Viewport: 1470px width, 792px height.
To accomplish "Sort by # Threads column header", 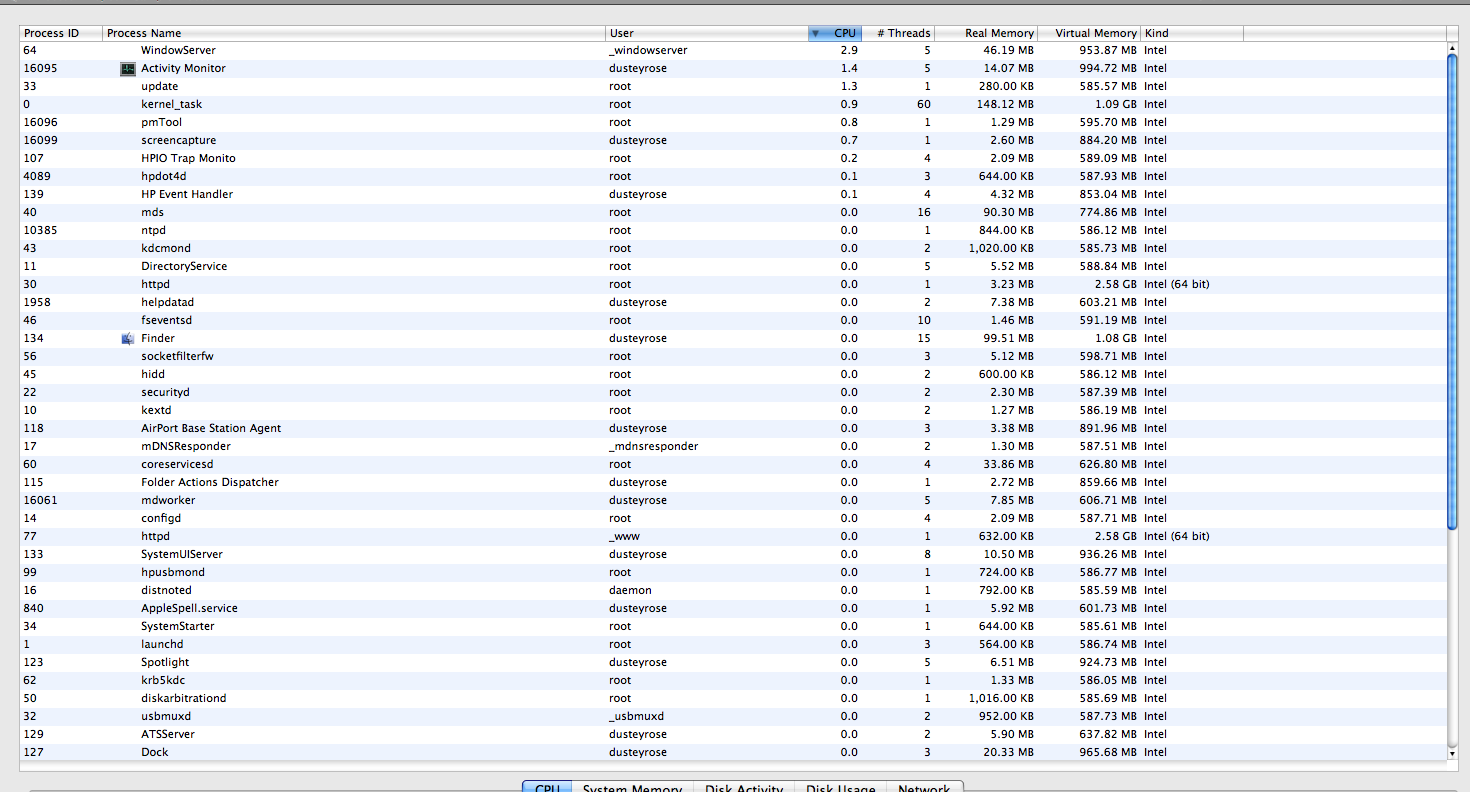I will (899, 33).
